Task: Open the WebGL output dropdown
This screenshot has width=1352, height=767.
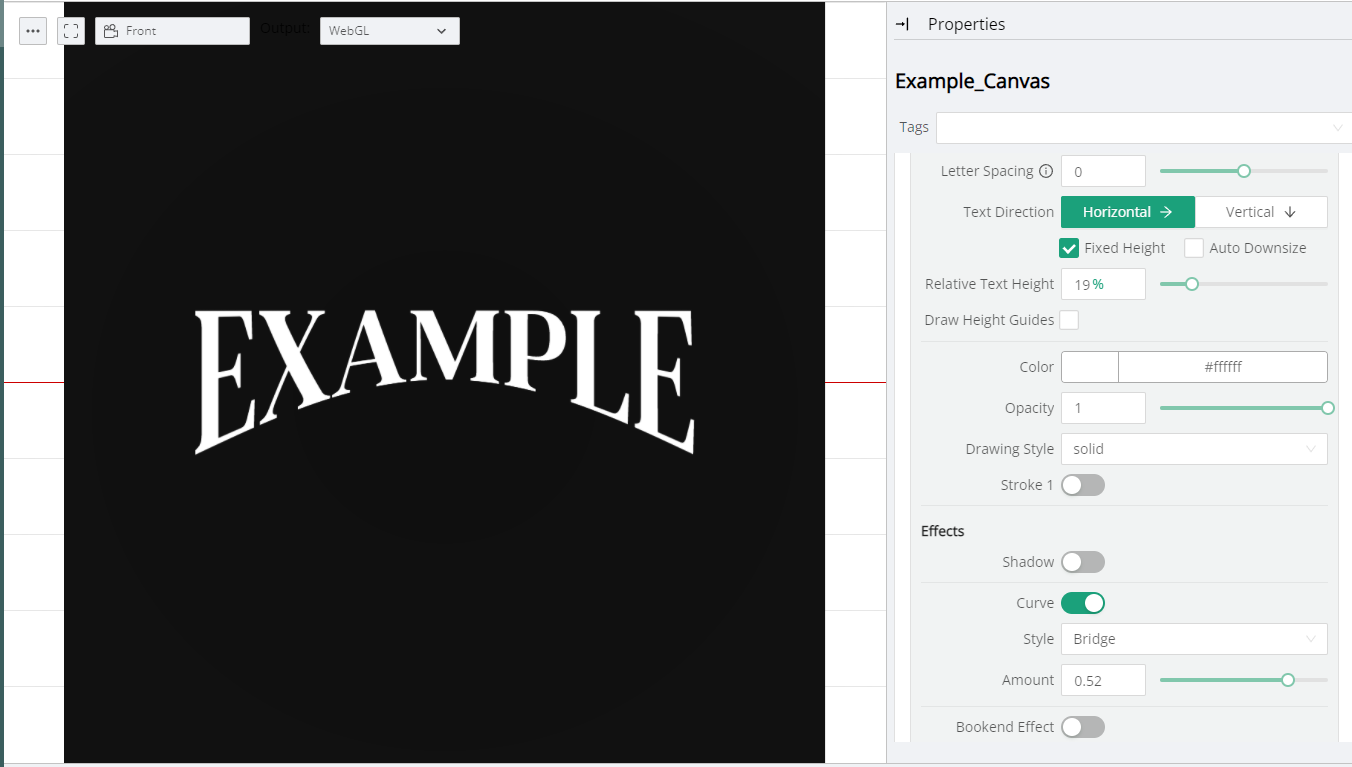Action: [389, 31]
